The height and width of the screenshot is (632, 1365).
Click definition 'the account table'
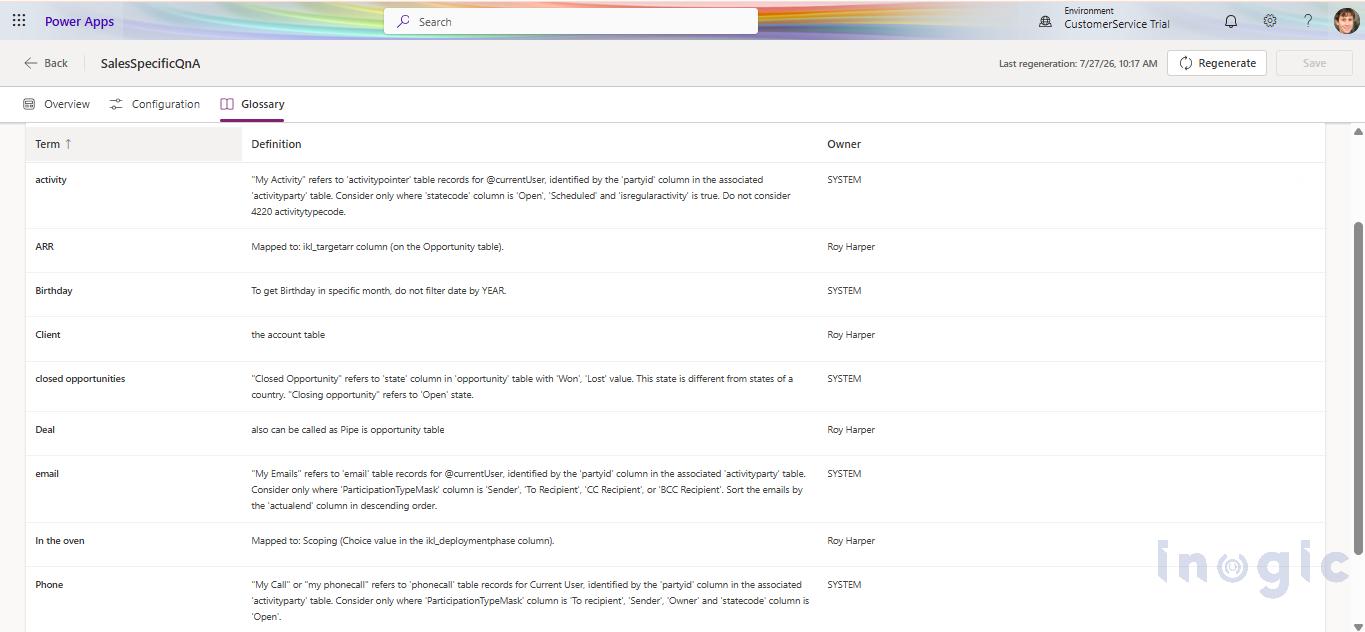point(288,335)
